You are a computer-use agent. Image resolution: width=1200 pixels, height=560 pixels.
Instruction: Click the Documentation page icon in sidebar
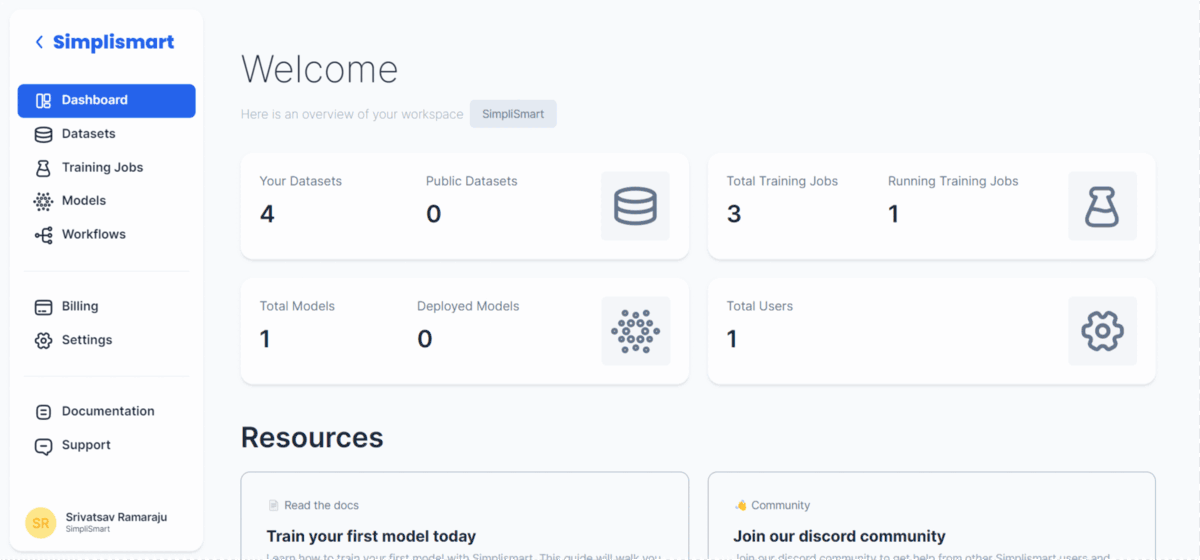point(43,412)
